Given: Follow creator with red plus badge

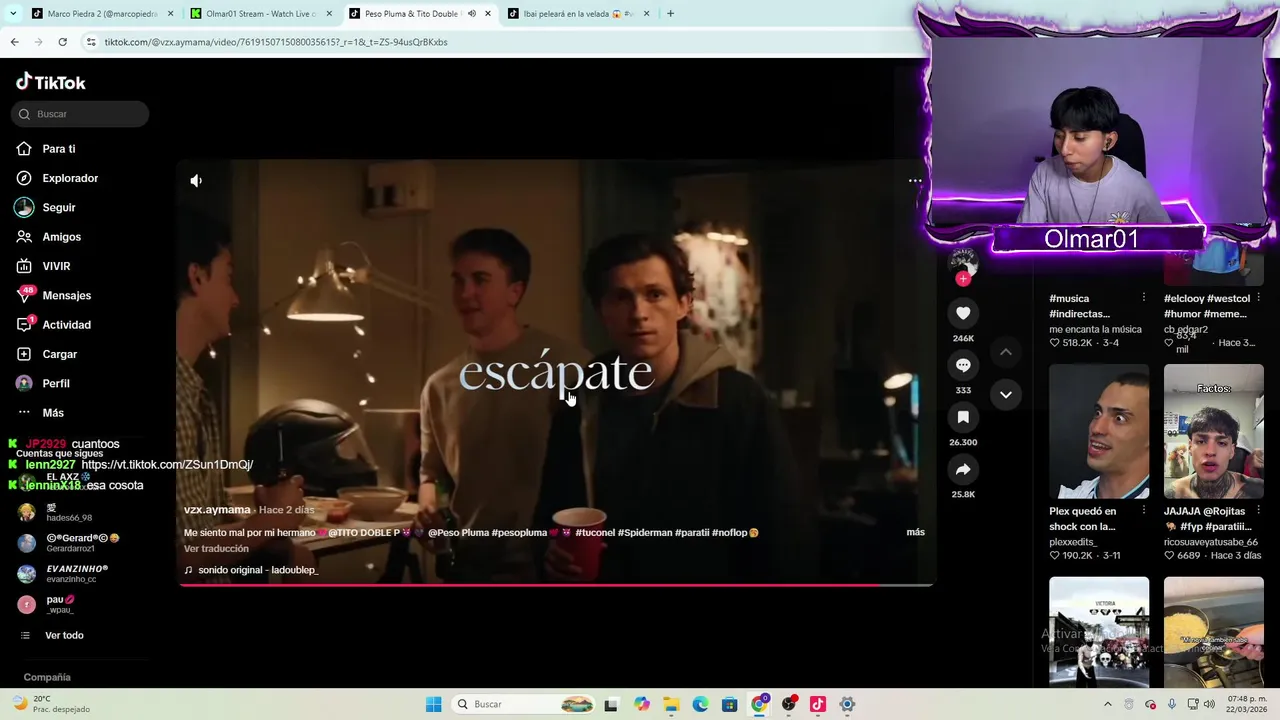Looking at the screenshot, I should pos(963,279).
